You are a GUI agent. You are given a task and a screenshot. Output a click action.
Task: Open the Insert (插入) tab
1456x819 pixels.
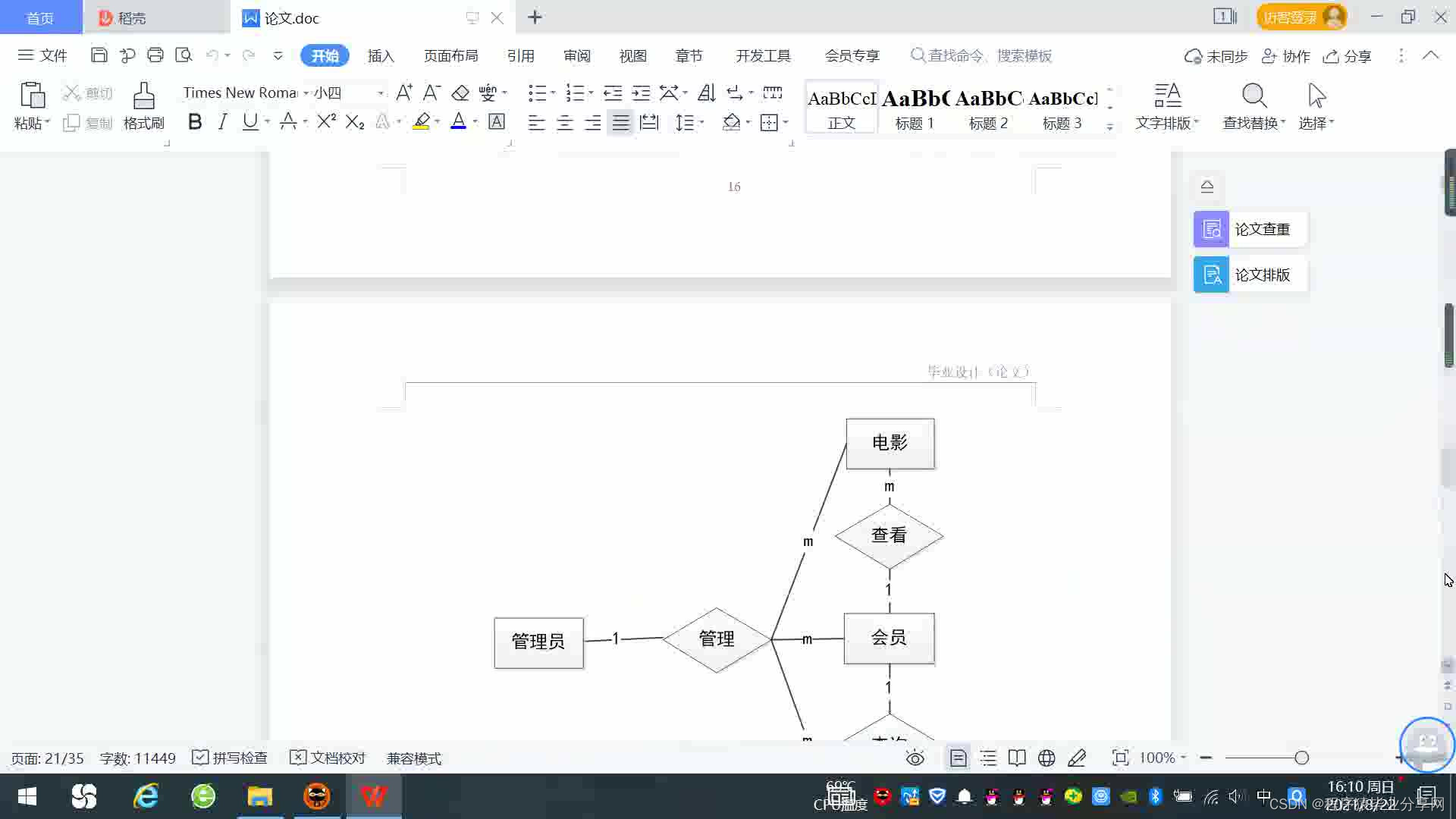(381, 56)
